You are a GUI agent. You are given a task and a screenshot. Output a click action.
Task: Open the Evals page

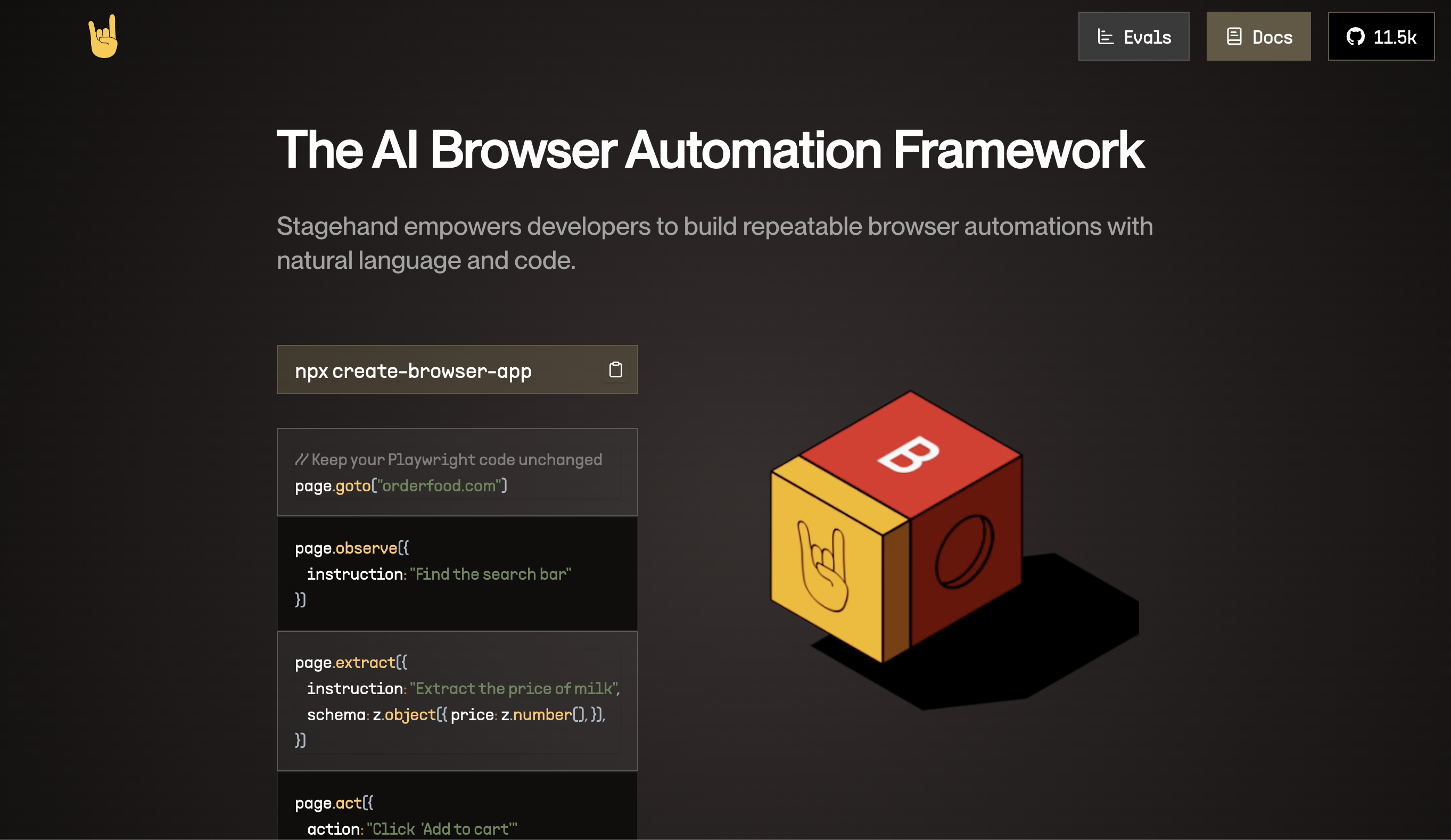(1133, 36)
